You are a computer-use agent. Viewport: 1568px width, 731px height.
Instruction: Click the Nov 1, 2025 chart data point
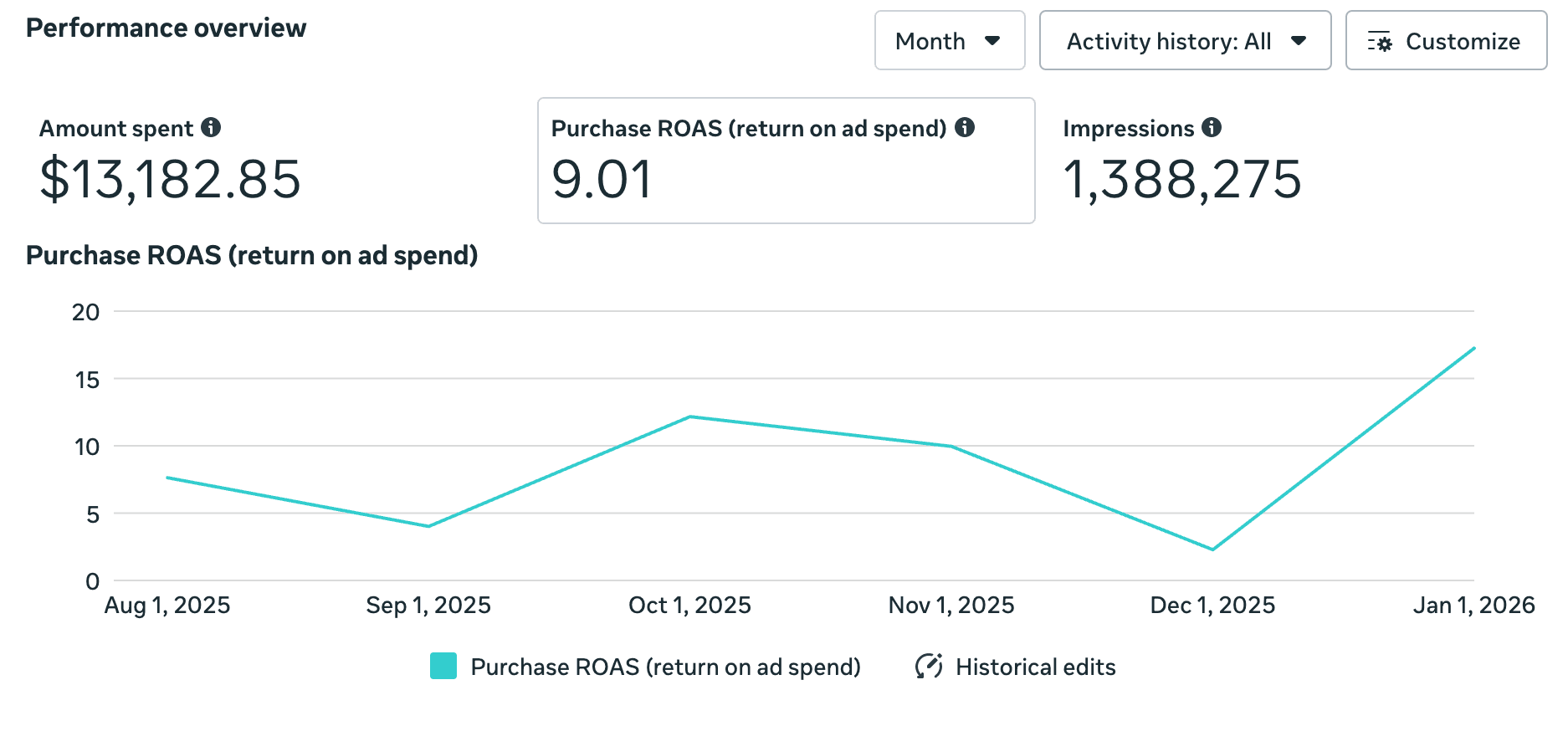coord(951,447)
